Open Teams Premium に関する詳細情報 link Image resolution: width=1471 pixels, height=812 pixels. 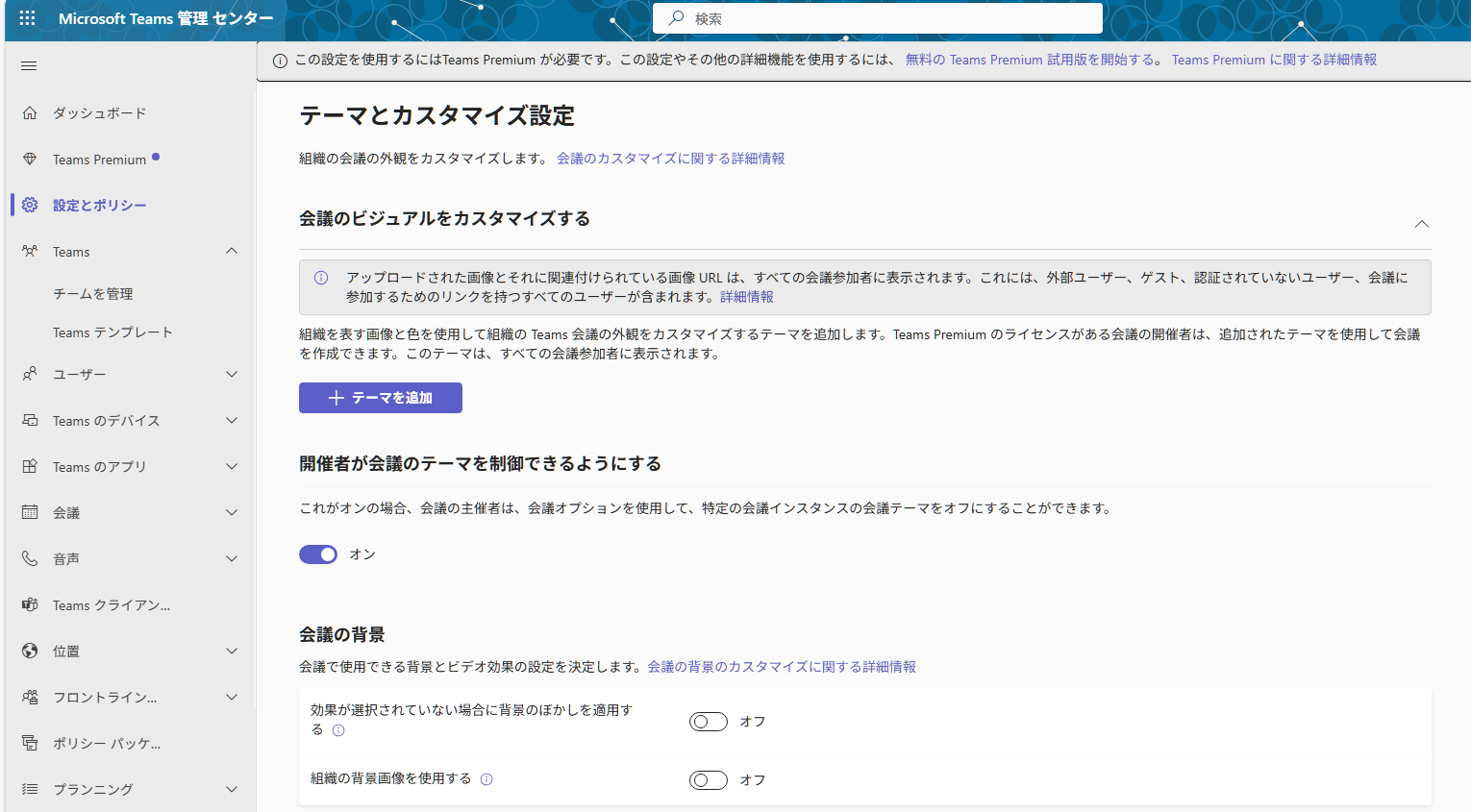[1274, 60]
